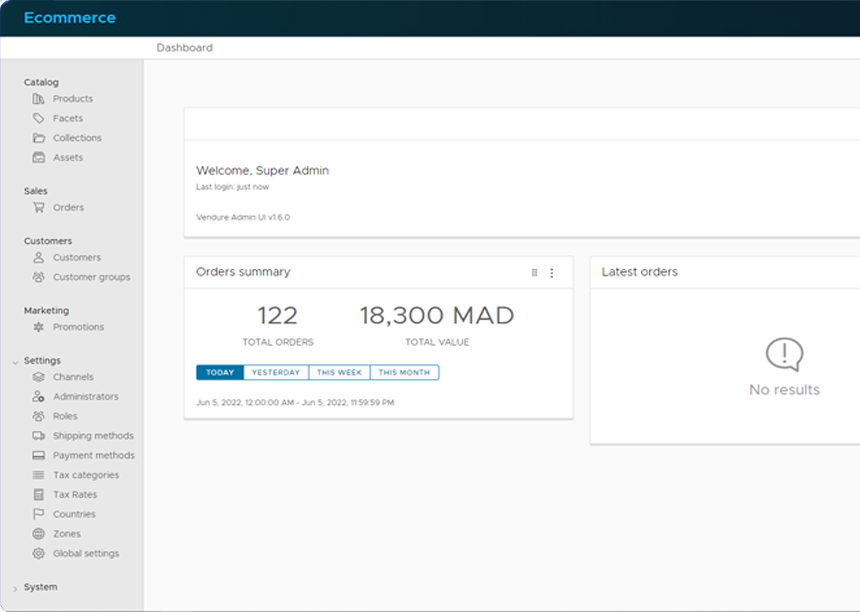860x612 pixels.
Task: Select This Week range in orders summary
Action: [x=339, y=372]
